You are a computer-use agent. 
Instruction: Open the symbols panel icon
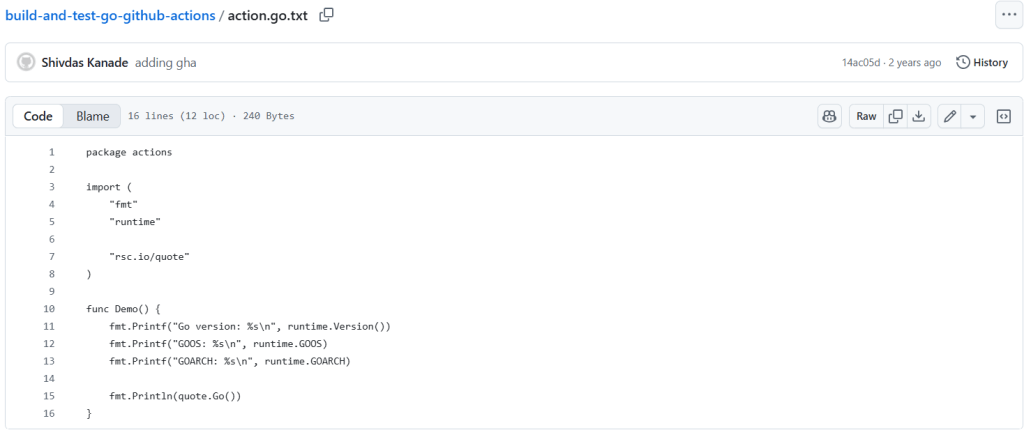point(1004,116)
